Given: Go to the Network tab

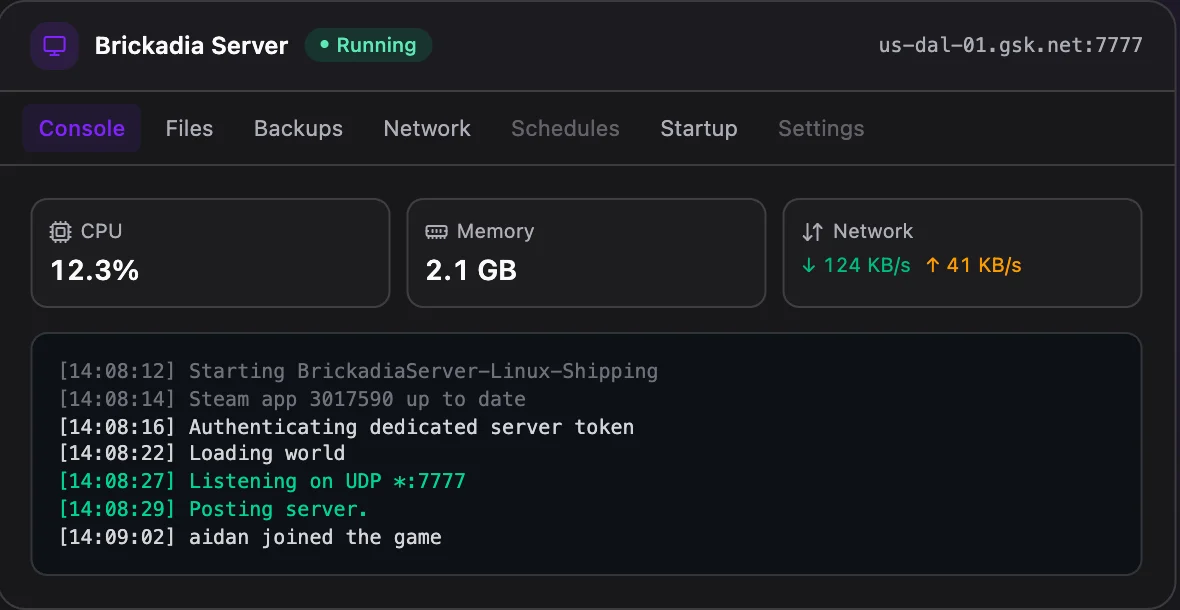Looking at the screenshot, I should click(x=427, y=129).
